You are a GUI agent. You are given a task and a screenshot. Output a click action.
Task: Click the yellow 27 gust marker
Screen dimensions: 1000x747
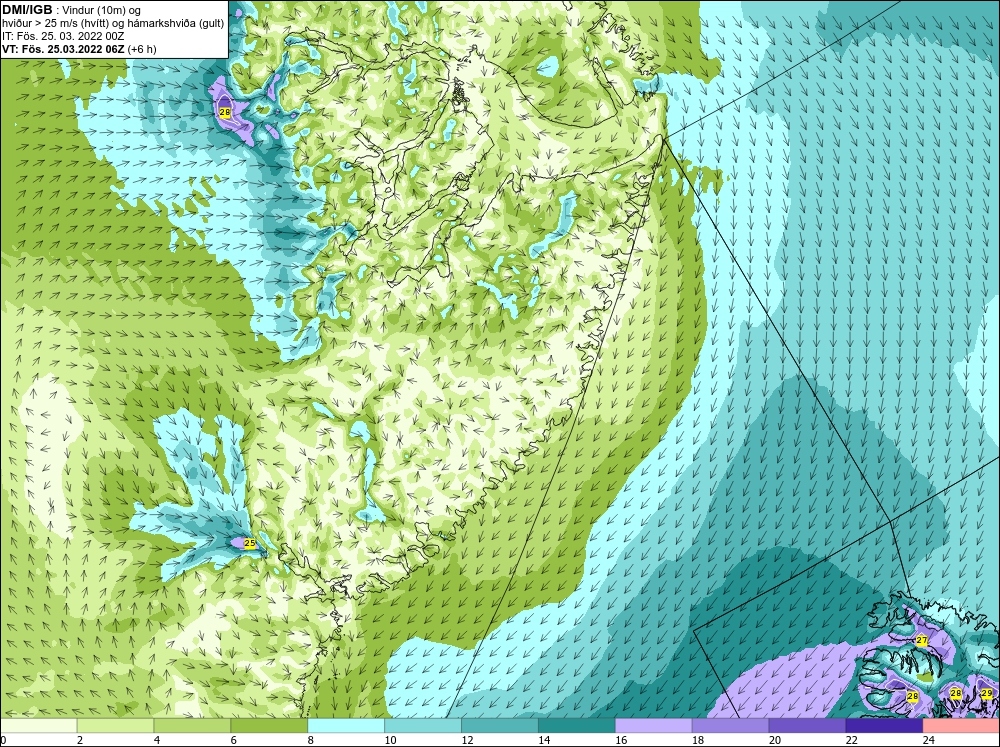pyautogui.click(x=922, y=640)
